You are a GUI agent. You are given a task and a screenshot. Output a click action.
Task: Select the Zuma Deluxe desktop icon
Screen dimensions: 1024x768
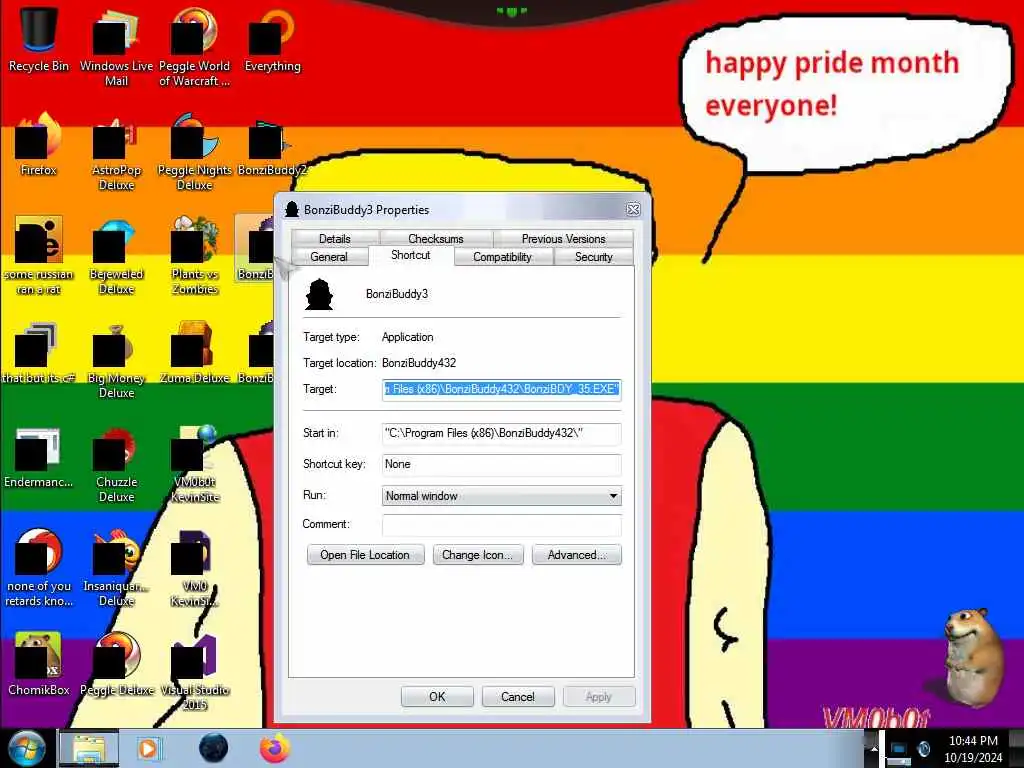click(x=195, y=353)
